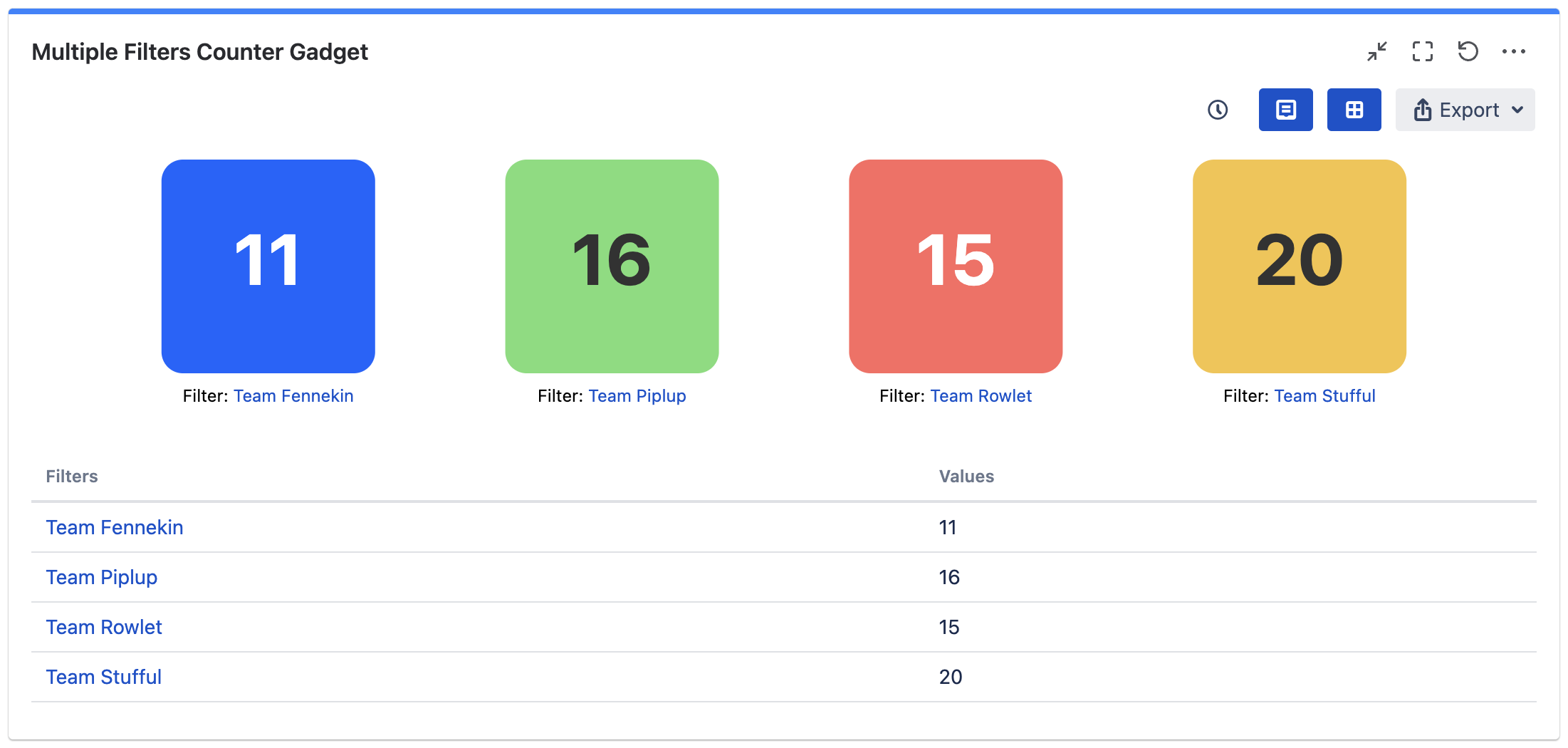Open the Team Fennekin filter link
This screenshot has width=1568, height=748.
[294, 395]
